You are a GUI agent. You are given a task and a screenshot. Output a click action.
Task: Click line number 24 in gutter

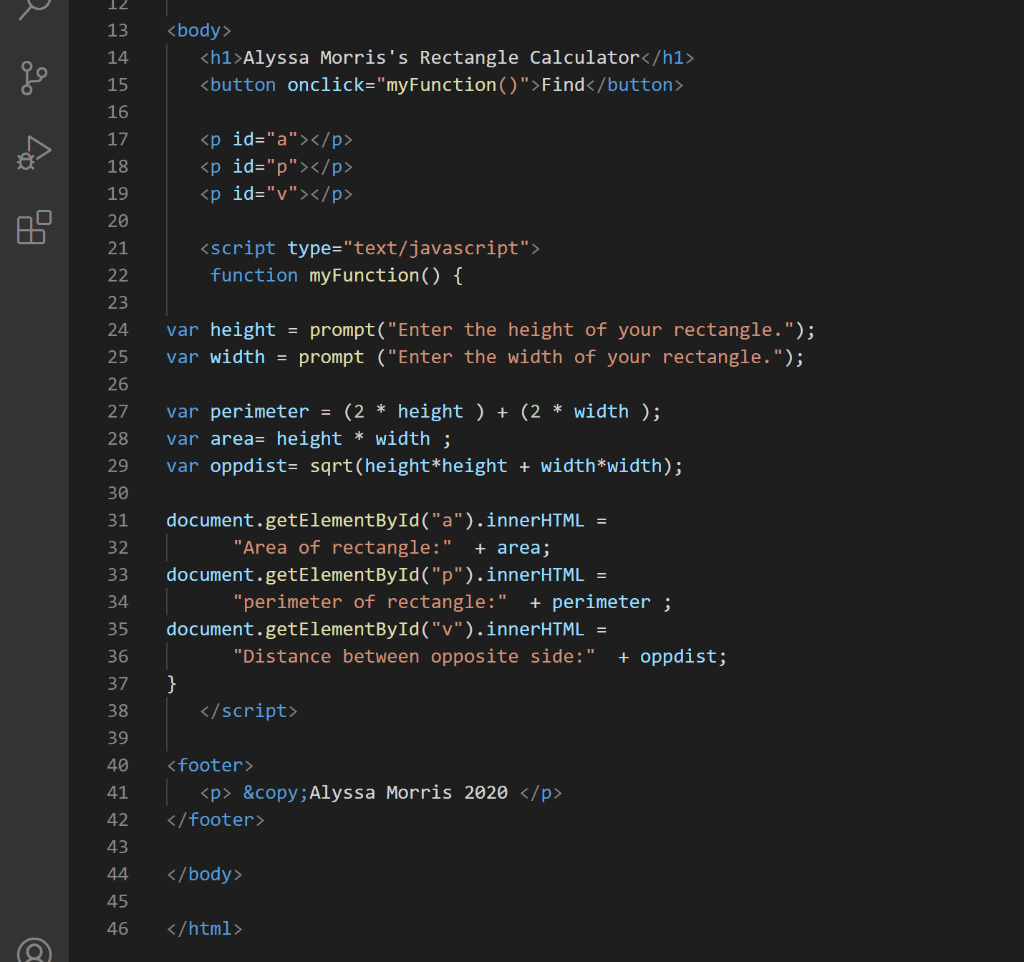click(118, 330)
